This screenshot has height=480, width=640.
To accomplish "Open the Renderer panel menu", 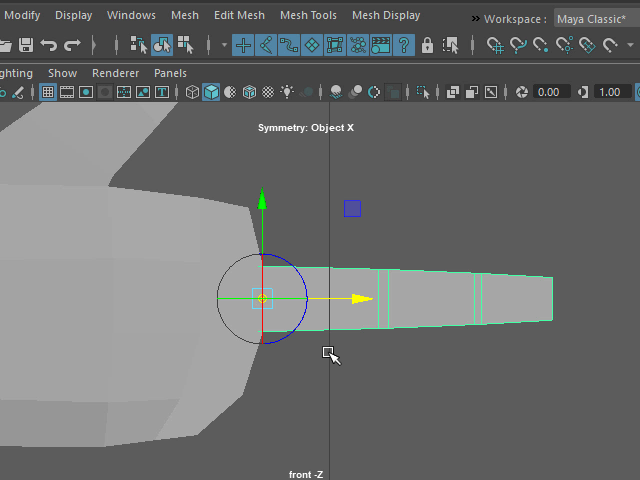I will point(115,73).
